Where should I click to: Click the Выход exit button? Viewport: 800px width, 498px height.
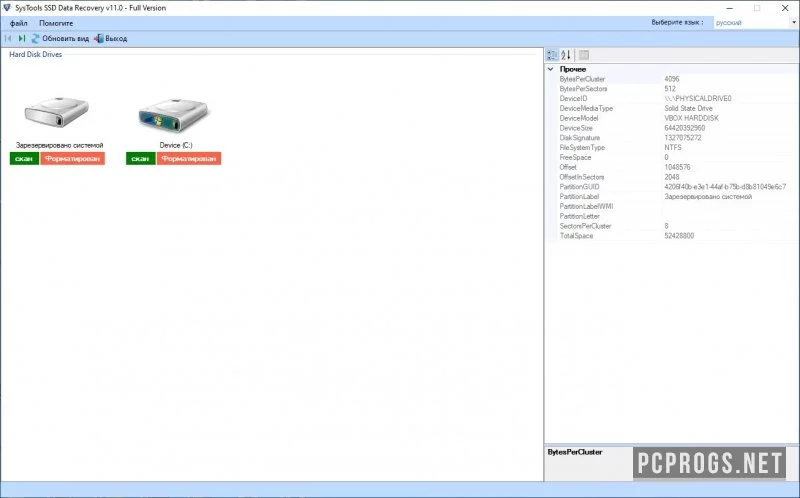click(110, 38)
